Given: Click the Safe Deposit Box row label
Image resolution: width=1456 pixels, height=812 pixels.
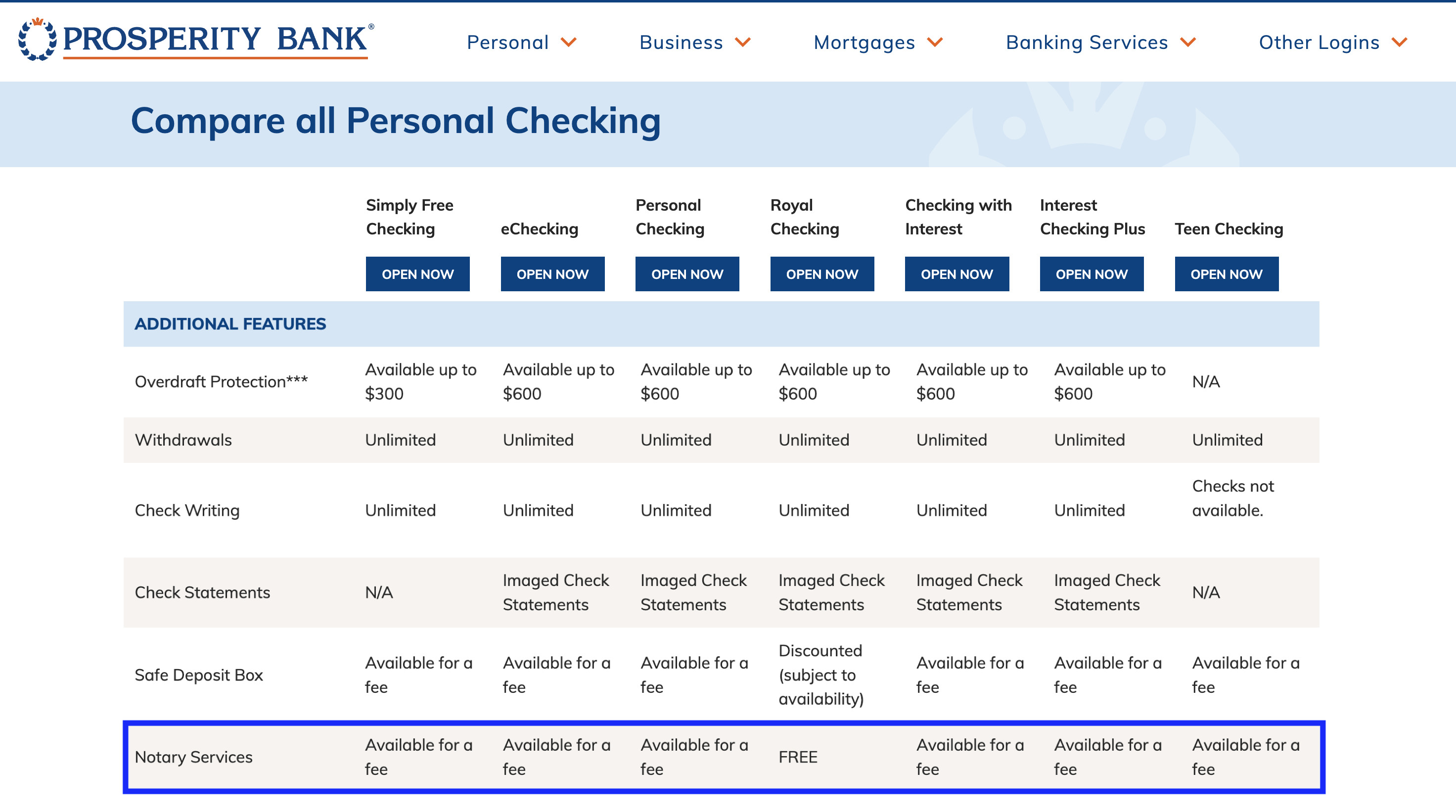Looking at the screenshot, I should [x=199, y=675].
